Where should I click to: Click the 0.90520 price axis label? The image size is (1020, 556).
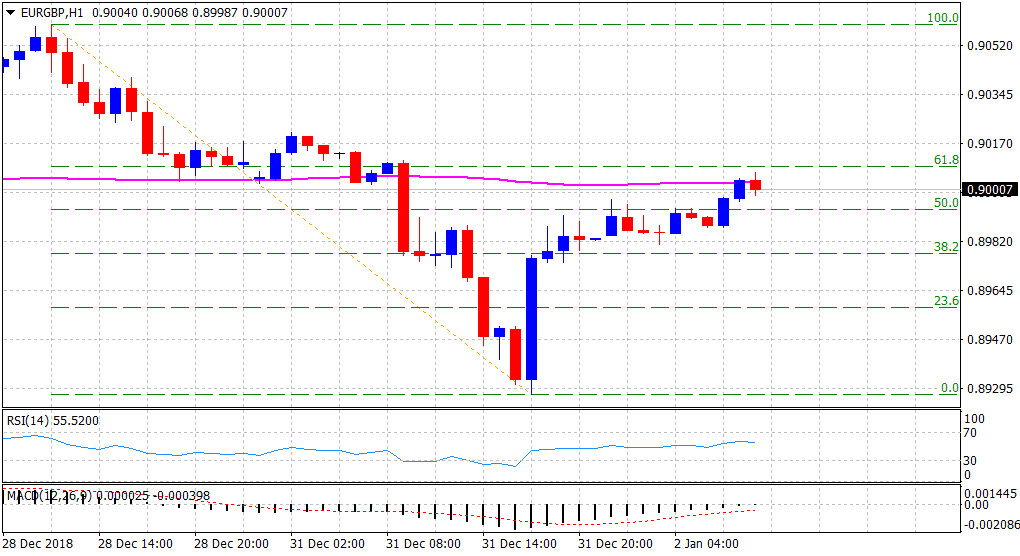click(988, 46)
